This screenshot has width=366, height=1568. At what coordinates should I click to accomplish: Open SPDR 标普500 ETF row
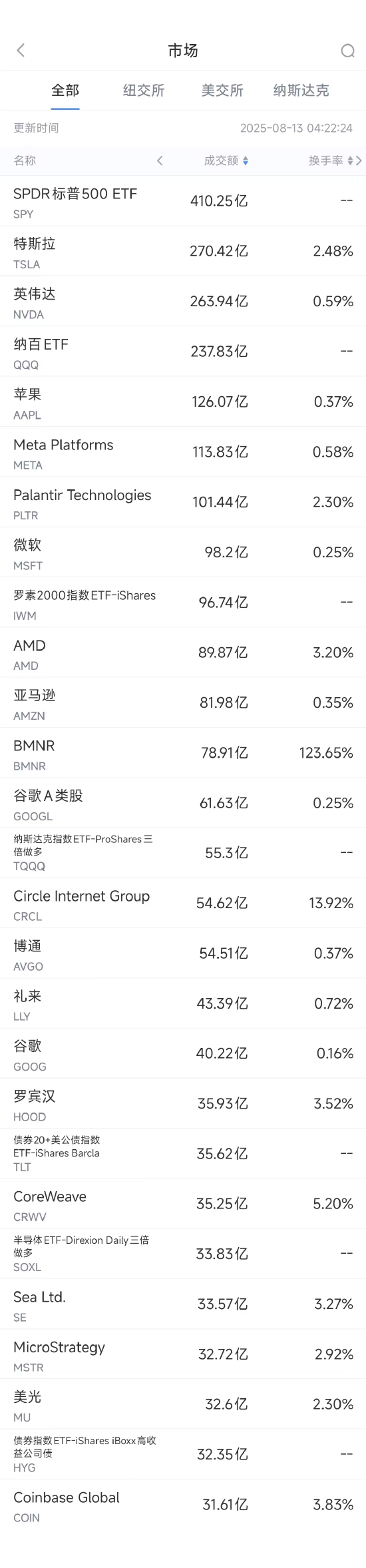pos(183,201)
